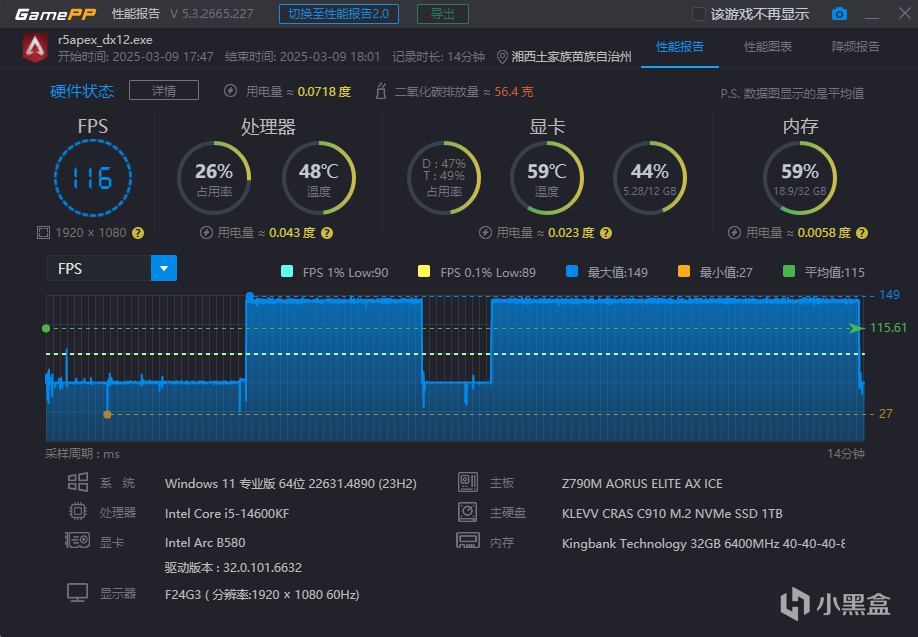Click the RAM memory icon in specs
The image size is (918, 637).
coord(468,540)
